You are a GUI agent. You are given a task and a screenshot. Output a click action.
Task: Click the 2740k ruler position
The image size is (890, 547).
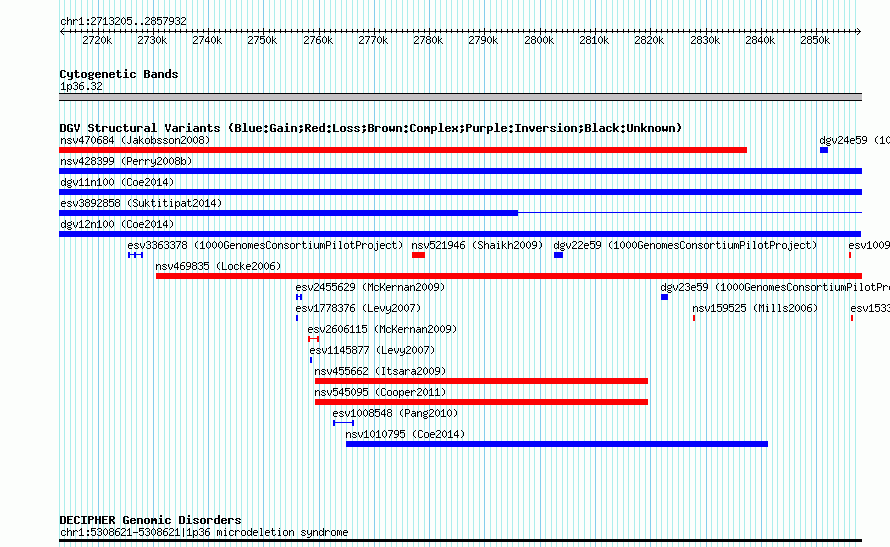click(x=207, y=40)
